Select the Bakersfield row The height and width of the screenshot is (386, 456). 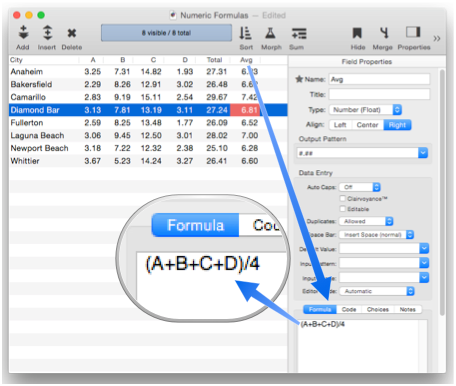pyautogui.click(x=148, y=84)
